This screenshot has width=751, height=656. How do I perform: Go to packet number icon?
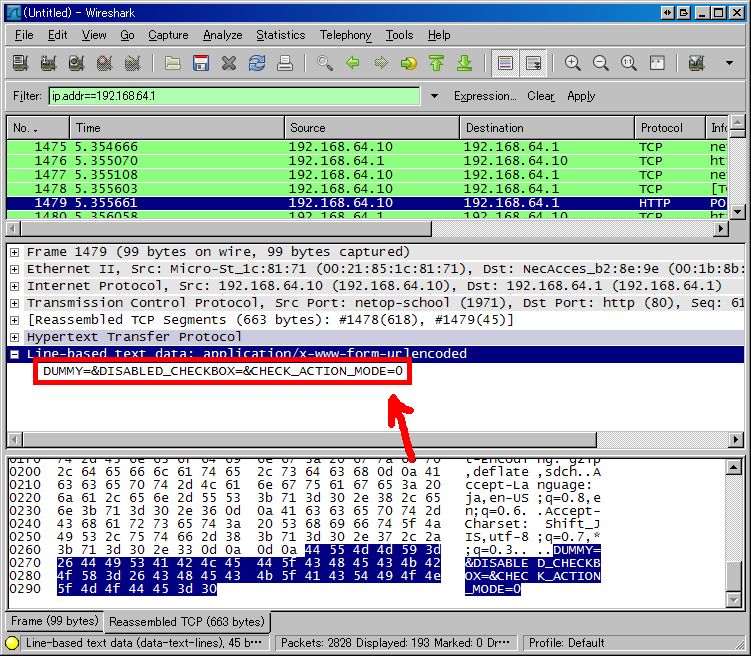409,63
